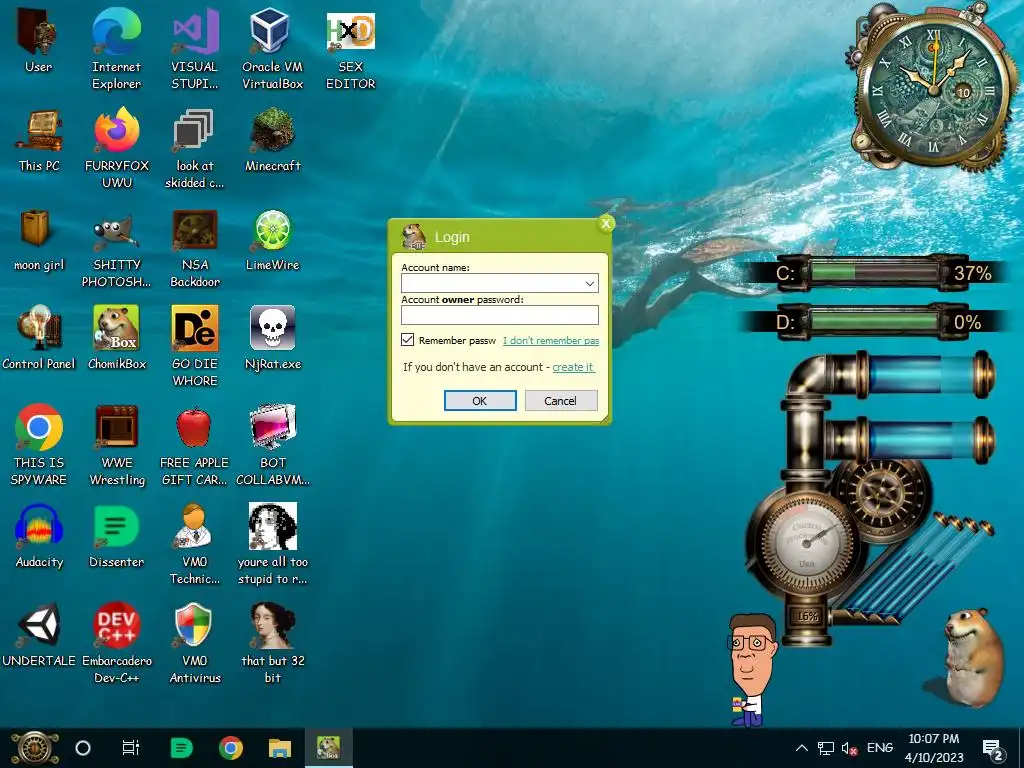
Task: Open Unity icon labeled UNDERTALE
Action: [x=39, y=635]
